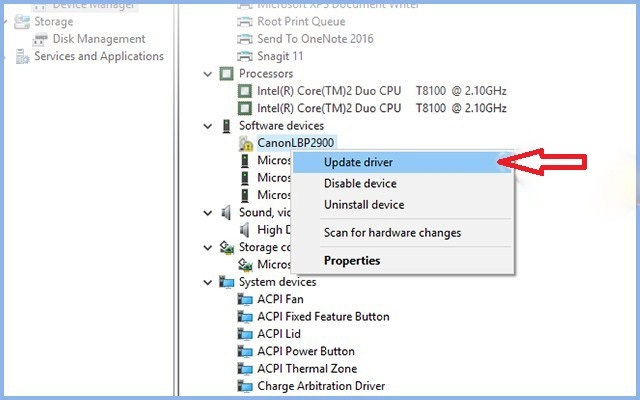The width and height of the screenshot is (640, 400).
Task: Click the first Intel Core2 Duo processor icon
Action: 246,91
